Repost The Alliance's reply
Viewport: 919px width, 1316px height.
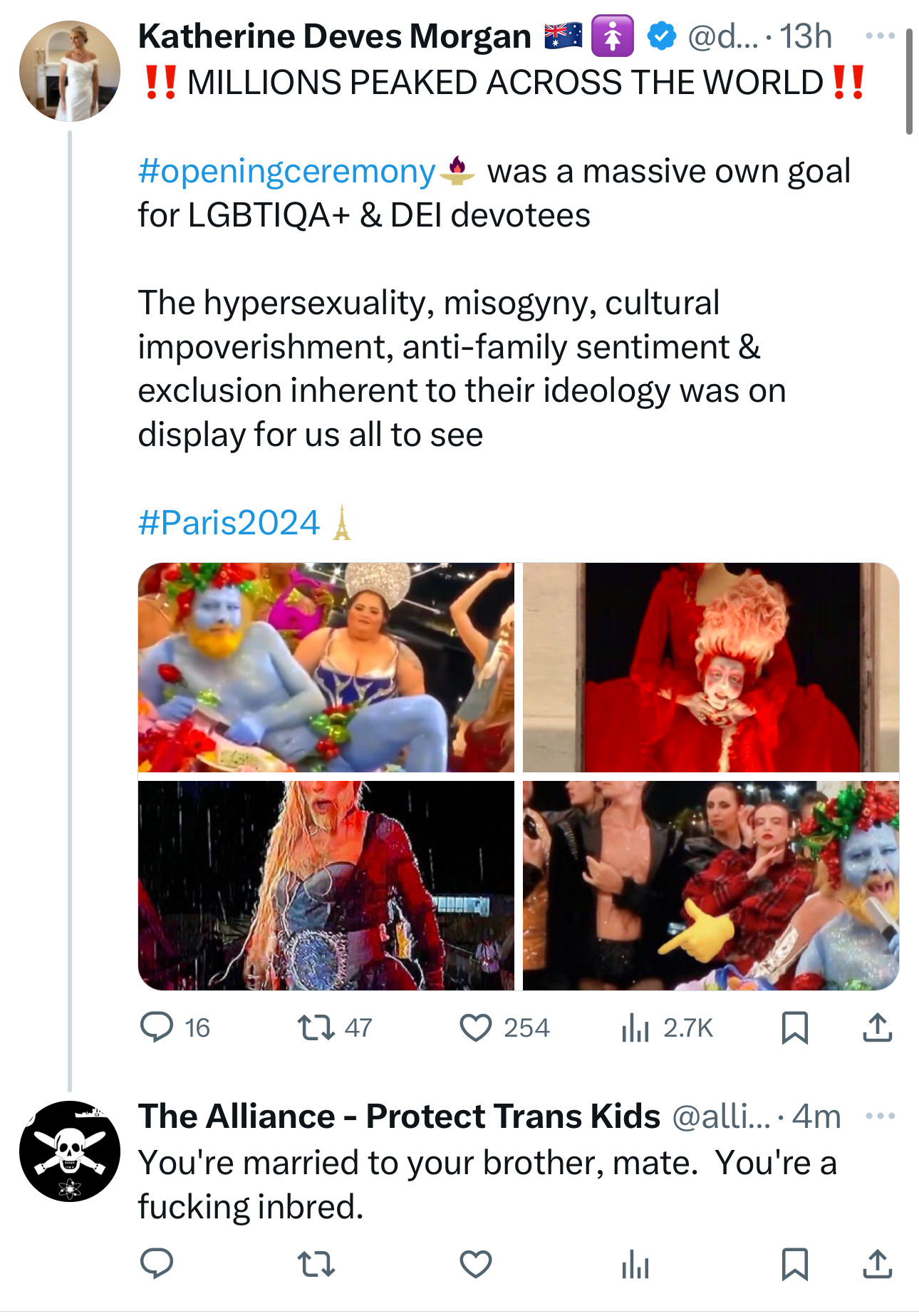tap(316, 1264)
